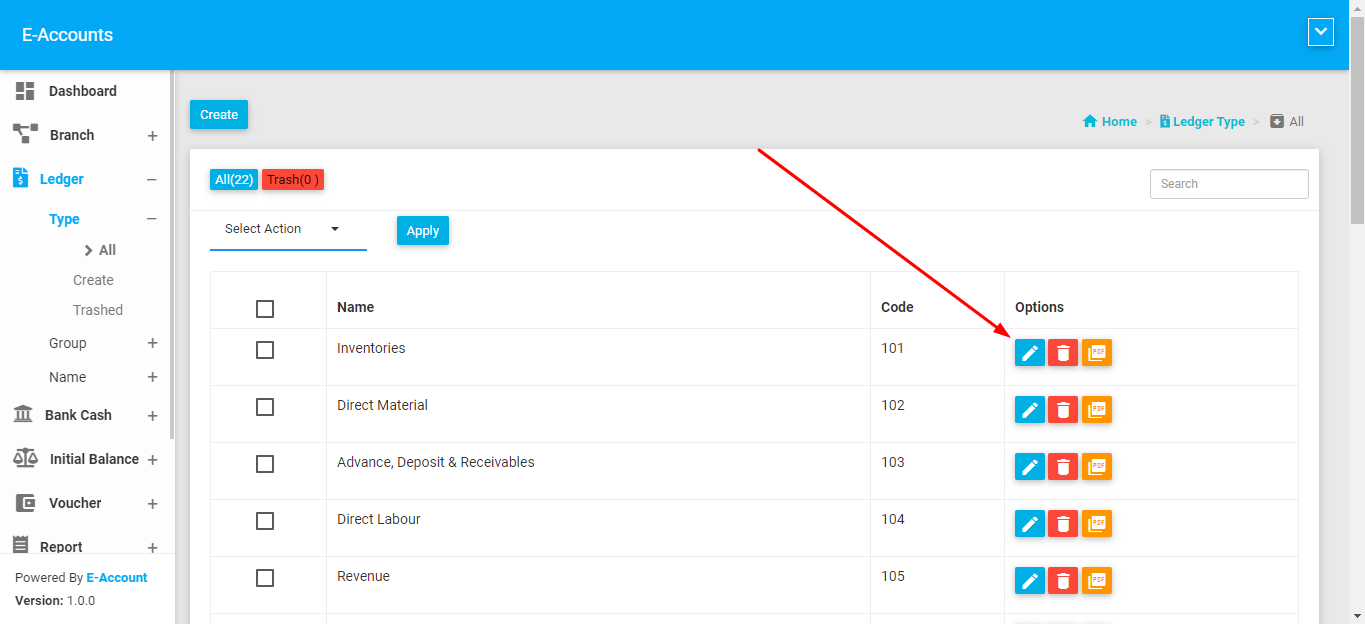Screen dimensions: 1365x624
Task: Check the select-all header checkbox
Action: [265, 309]
